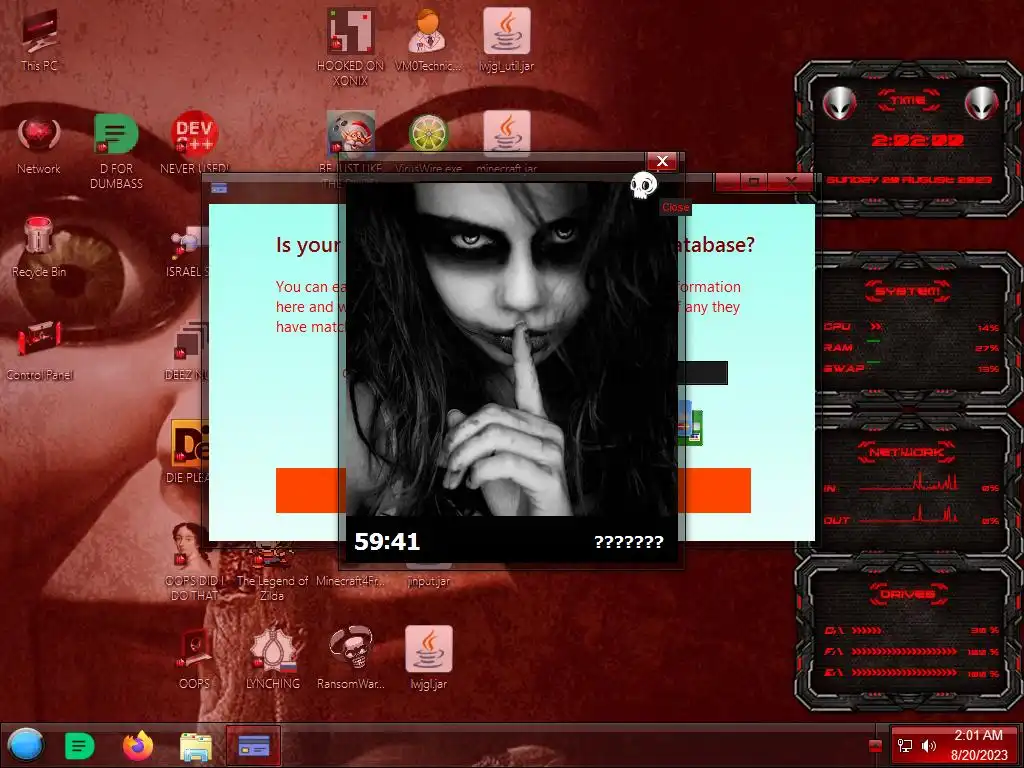The height and width of the screenshot is (768, 1024).
Task: Close the scary image popup with X
Action: 662,161
